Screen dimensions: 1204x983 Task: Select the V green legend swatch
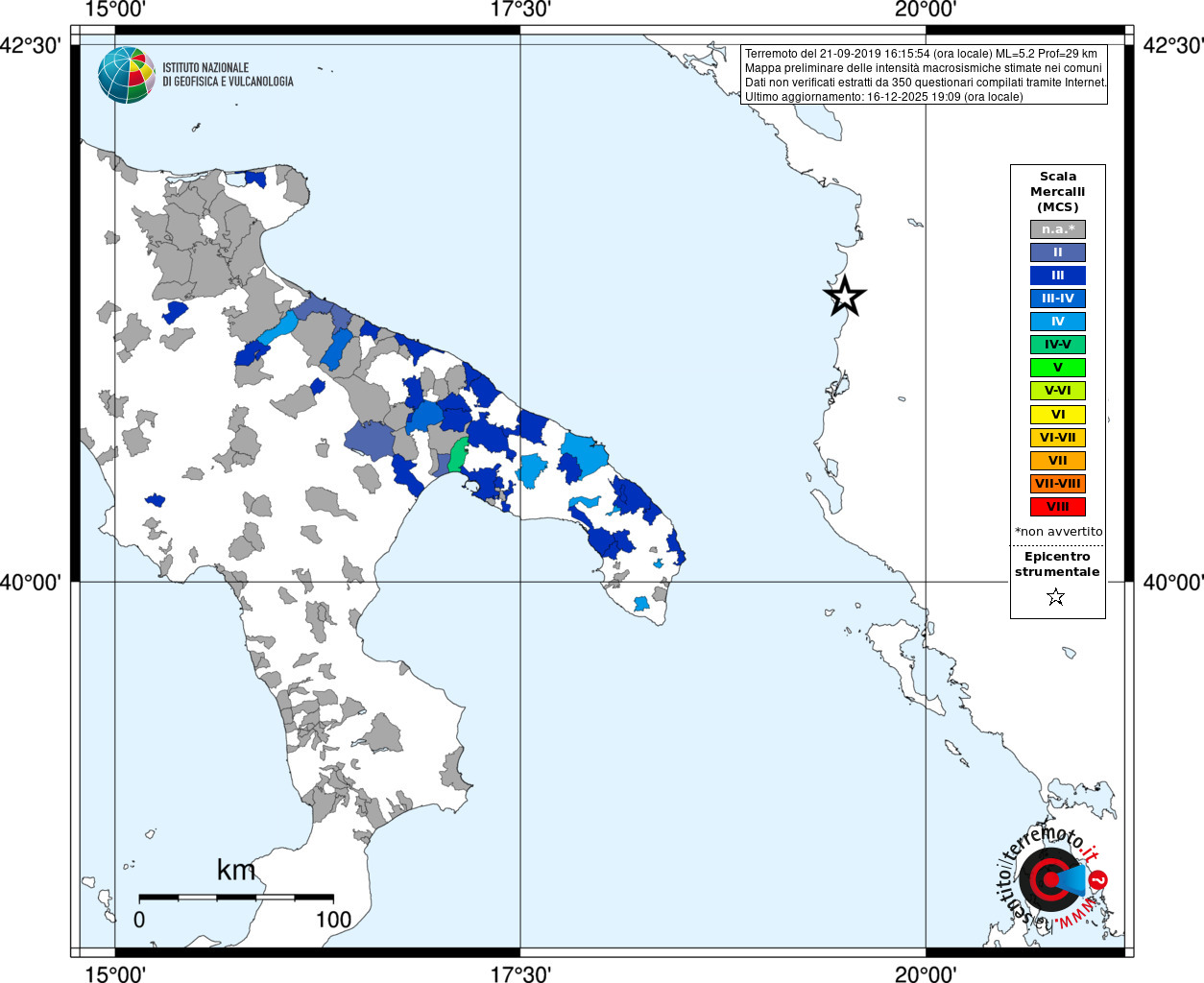[x=1058, y=368]
